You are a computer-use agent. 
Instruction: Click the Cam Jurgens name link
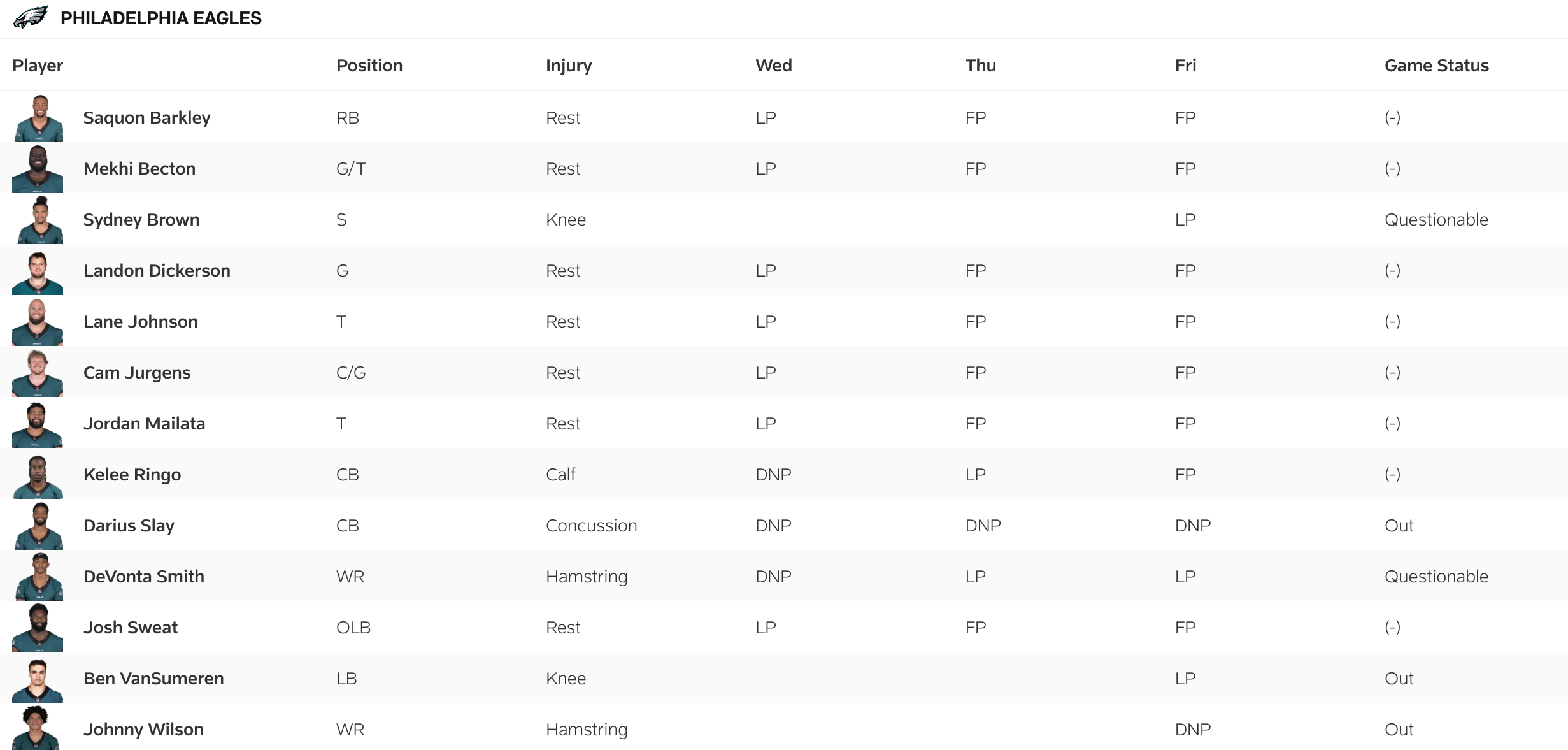coord(137,373)
